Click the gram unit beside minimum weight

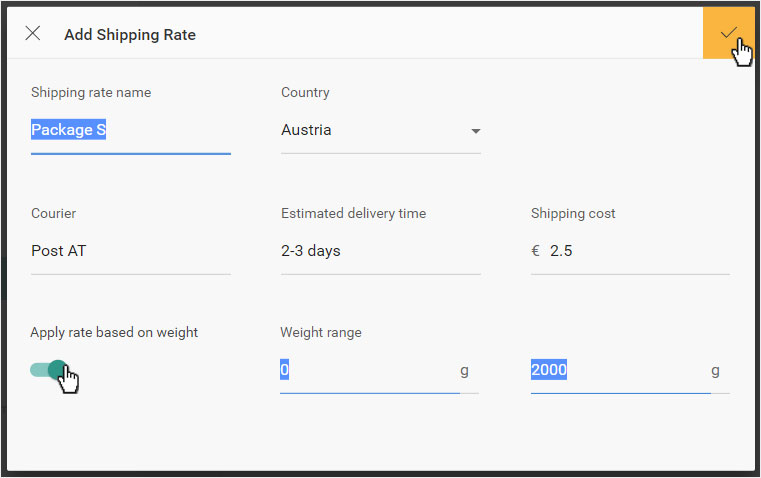pos(464,371)
